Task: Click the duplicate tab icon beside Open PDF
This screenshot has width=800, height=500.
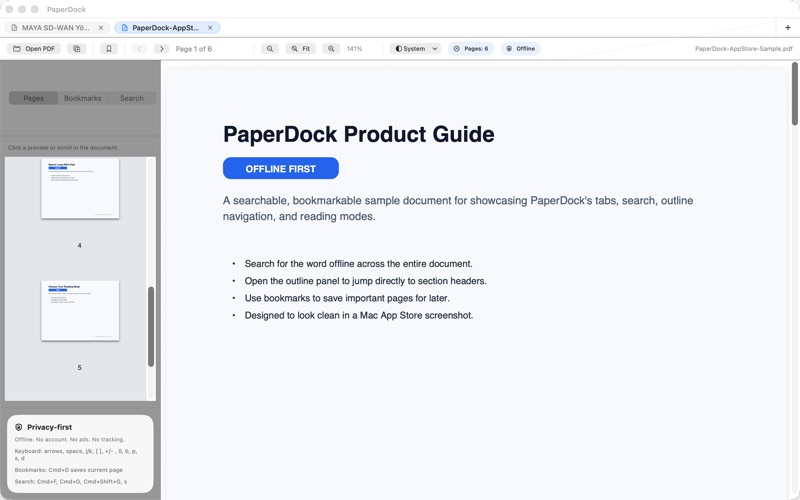Action: (x=77, y=48)
